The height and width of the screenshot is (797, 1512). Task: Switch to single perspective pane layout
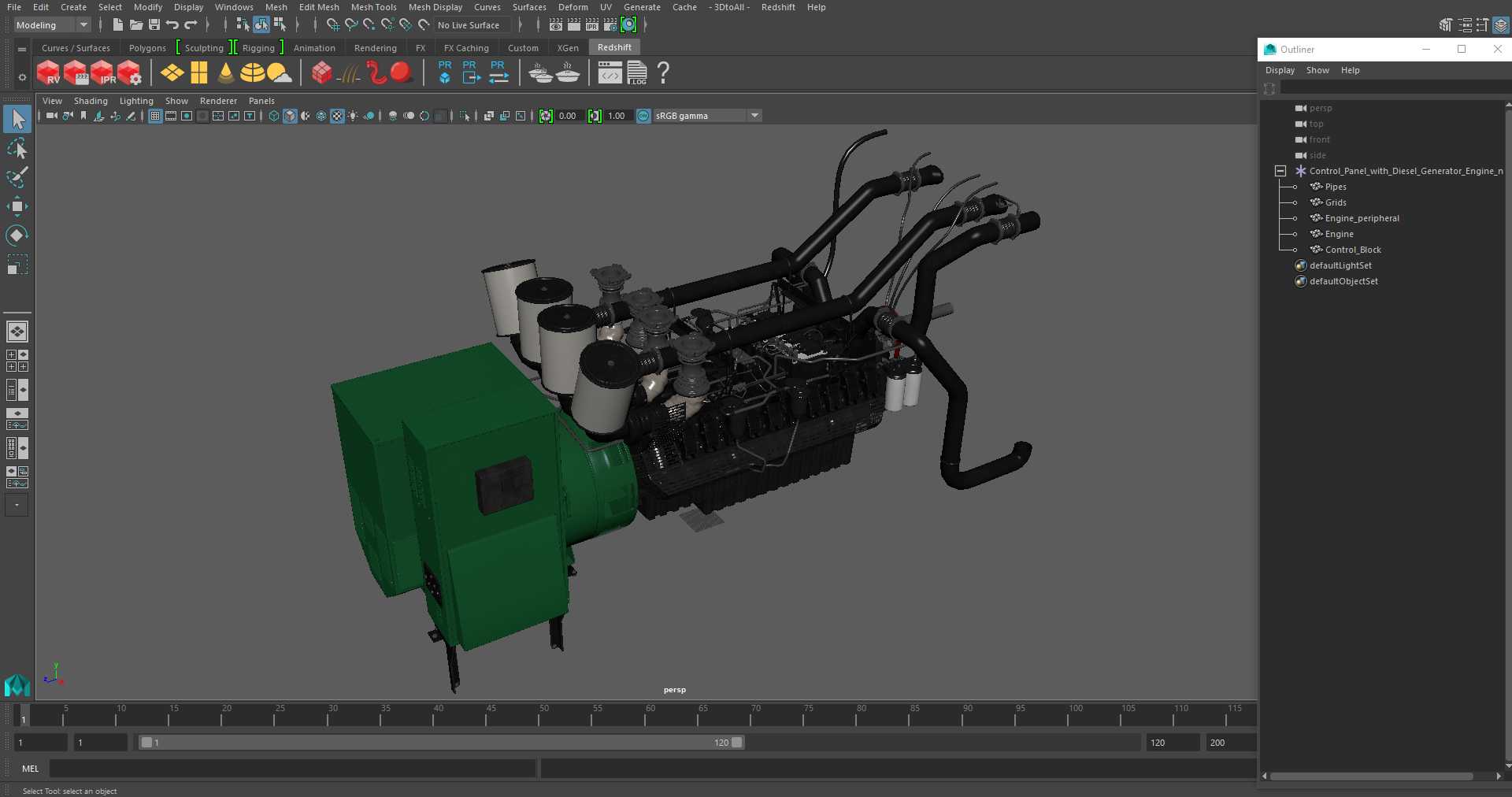click(x=17, y=332)
